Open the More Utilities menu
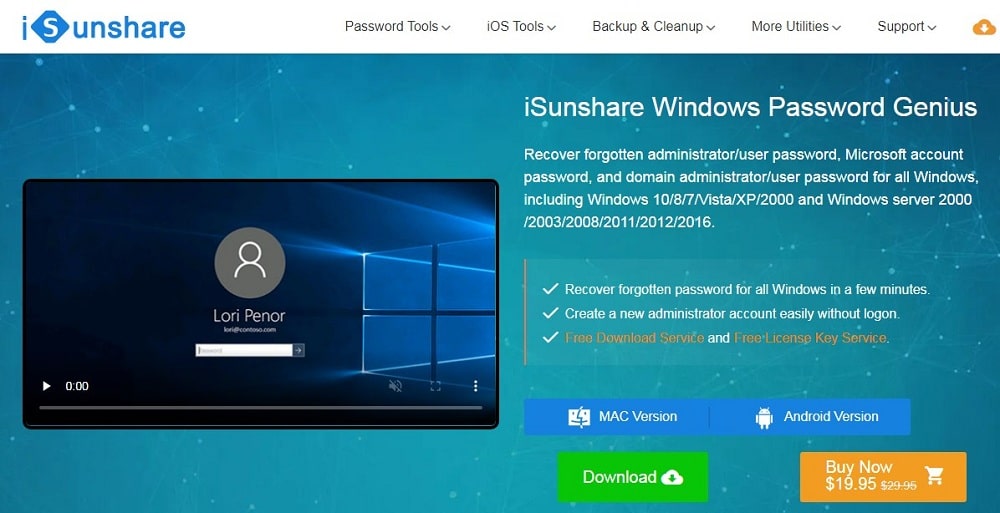 (x=796, y=27)
